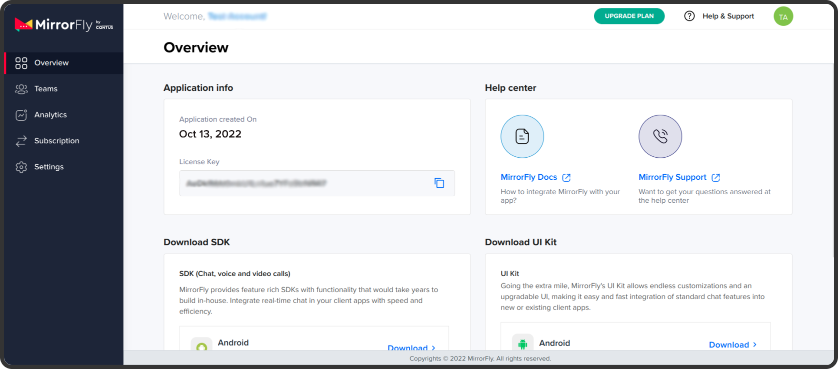Open the Analytics chart icon
Image resolution: width=838 pixels, height=369 pixels.
click(21, 115)
